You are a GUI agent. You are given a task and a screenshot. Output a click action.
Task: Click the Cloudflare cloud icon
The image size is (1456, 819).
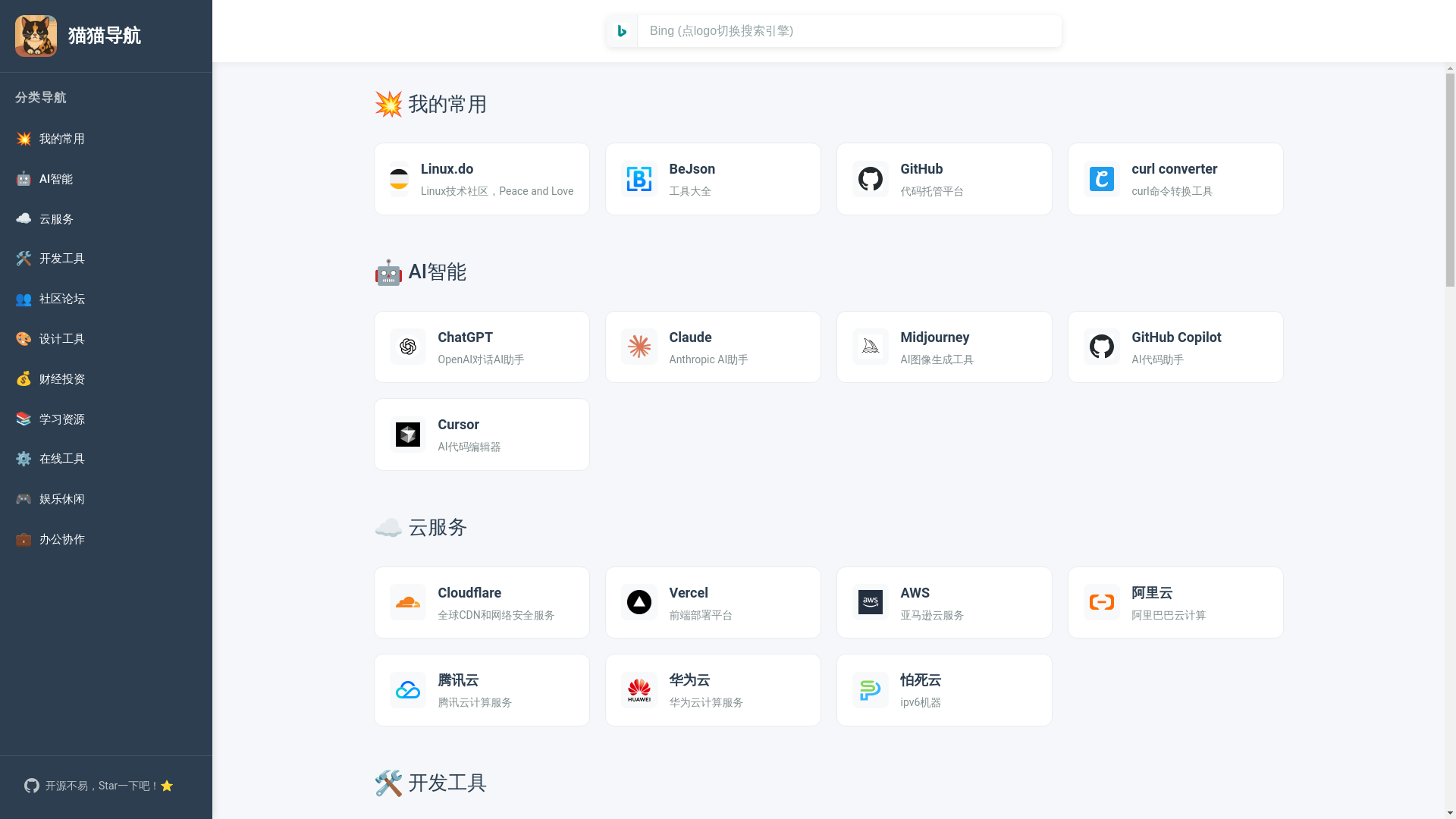coord(408,602)
